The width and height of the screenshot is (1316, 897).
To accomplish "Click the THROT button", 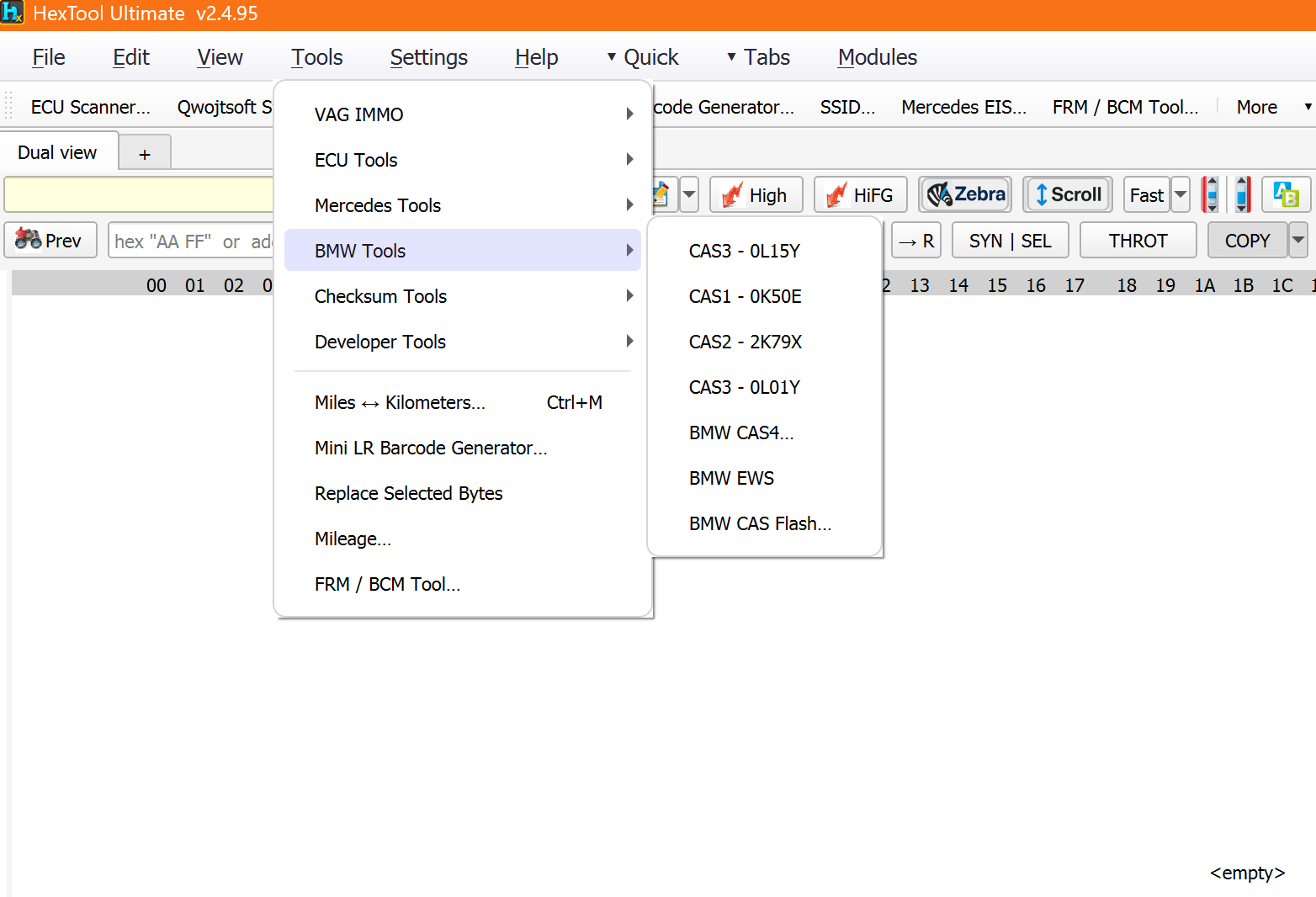I will click(1138, 240).
